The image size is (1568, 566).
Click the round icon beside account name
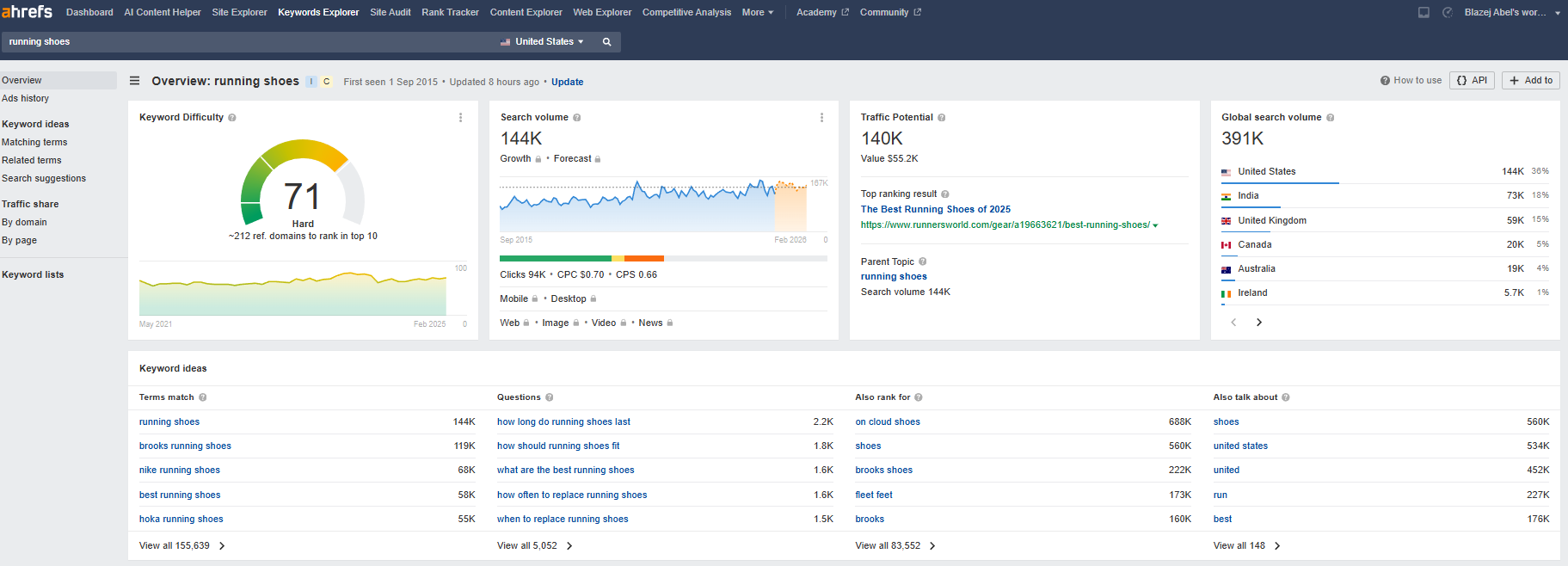click(1448, 12)
